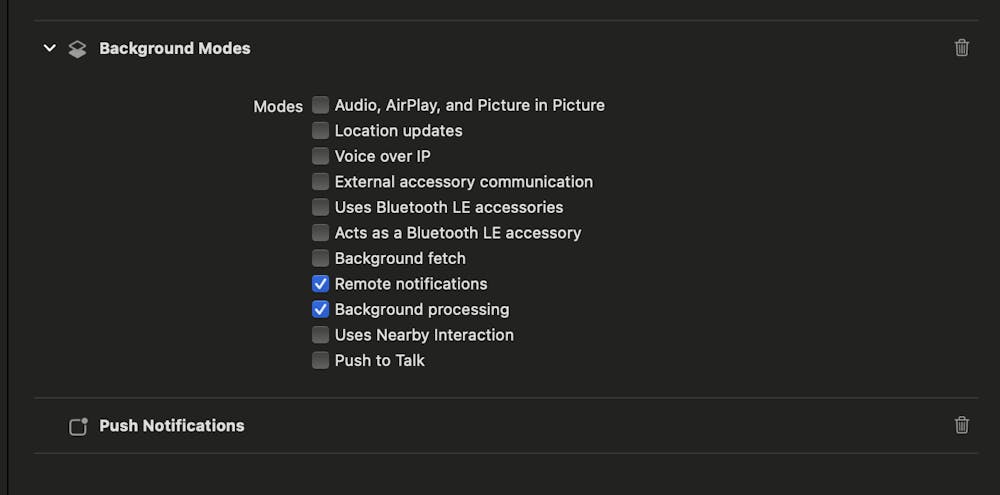Click the Push Notifications capability icon
The height and width of the screenshot is (495, 1000).
point(78,426)
